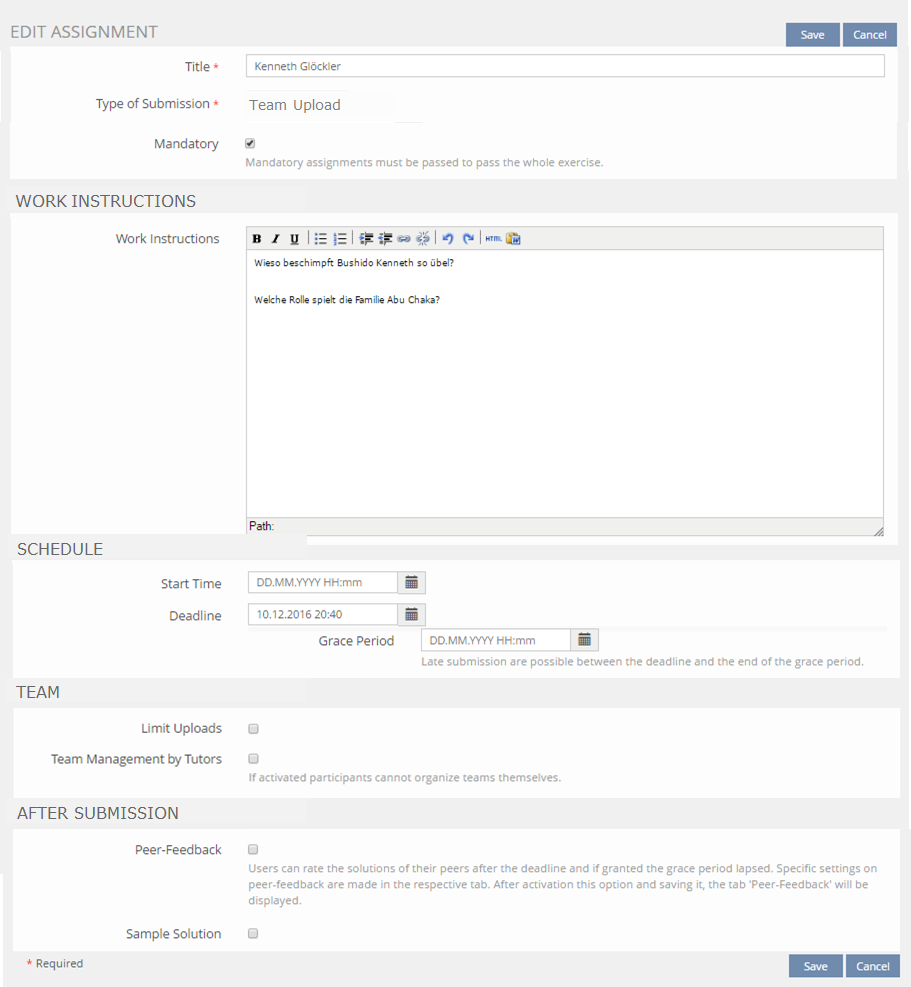Redo the last edit
The height and width of the screenshot is (987, 911).
468,239
